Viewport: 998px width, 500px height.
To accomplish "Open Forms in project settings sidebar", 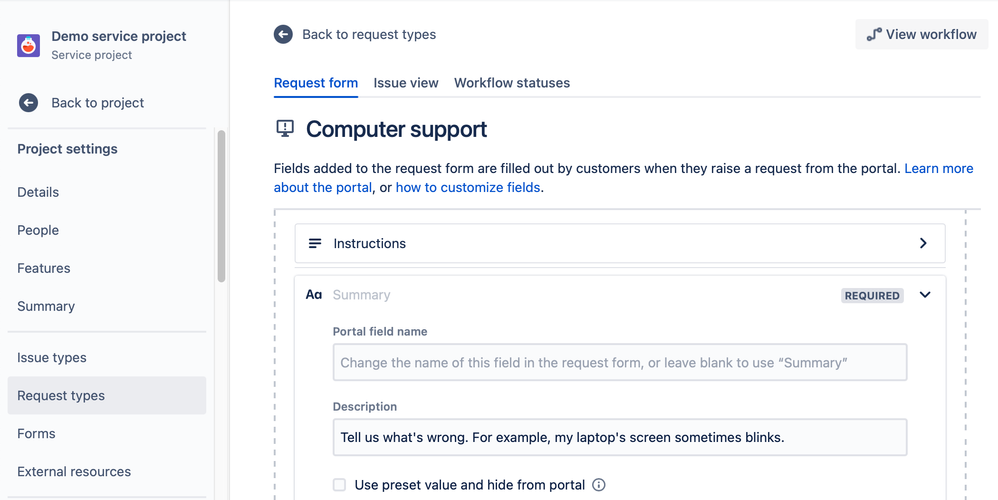I will point(36,434).
